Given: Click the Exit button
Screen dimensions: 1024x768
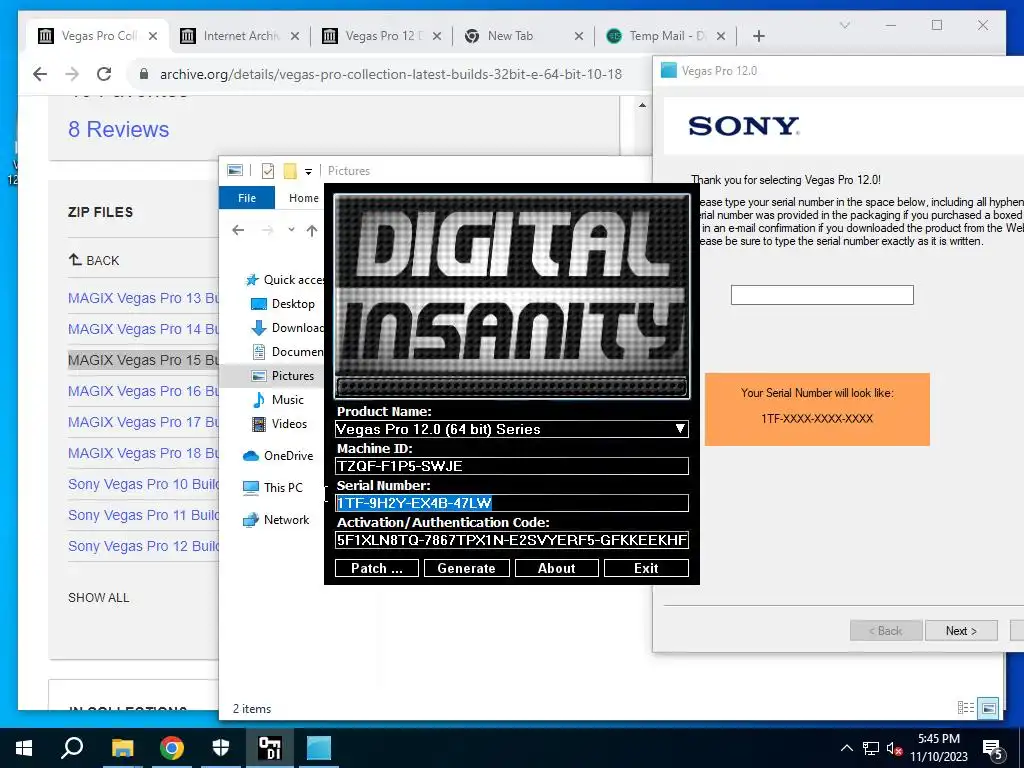Looking at the screenshot, I should [x=646, y=568].
